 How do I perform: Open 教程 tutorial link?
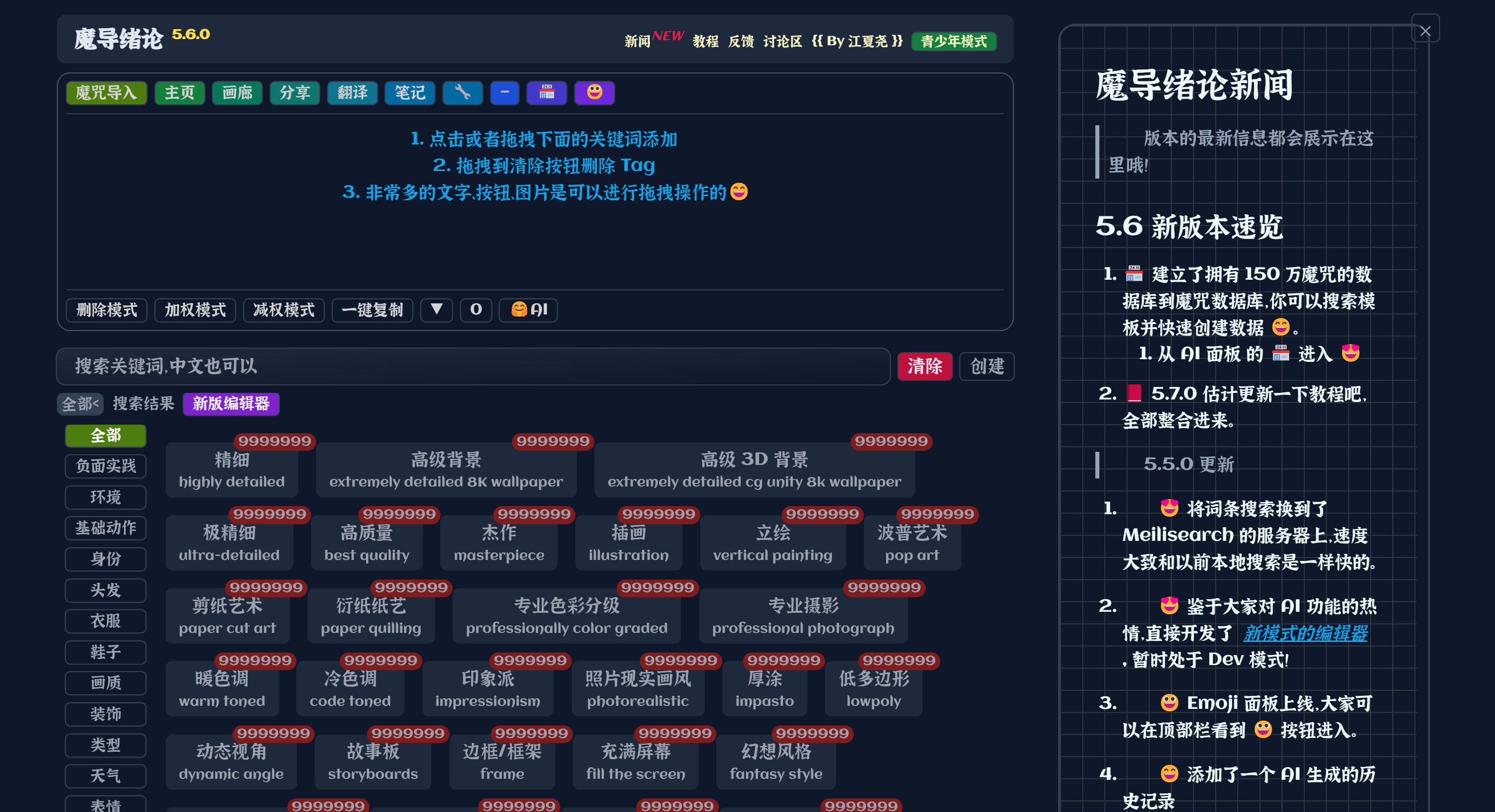(x=705, y=41)
